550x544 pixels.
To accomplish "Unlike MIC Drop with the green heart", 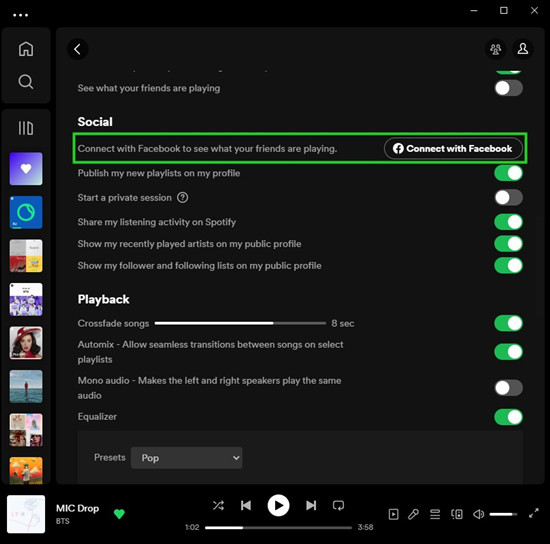I will (x=119, y=514).
